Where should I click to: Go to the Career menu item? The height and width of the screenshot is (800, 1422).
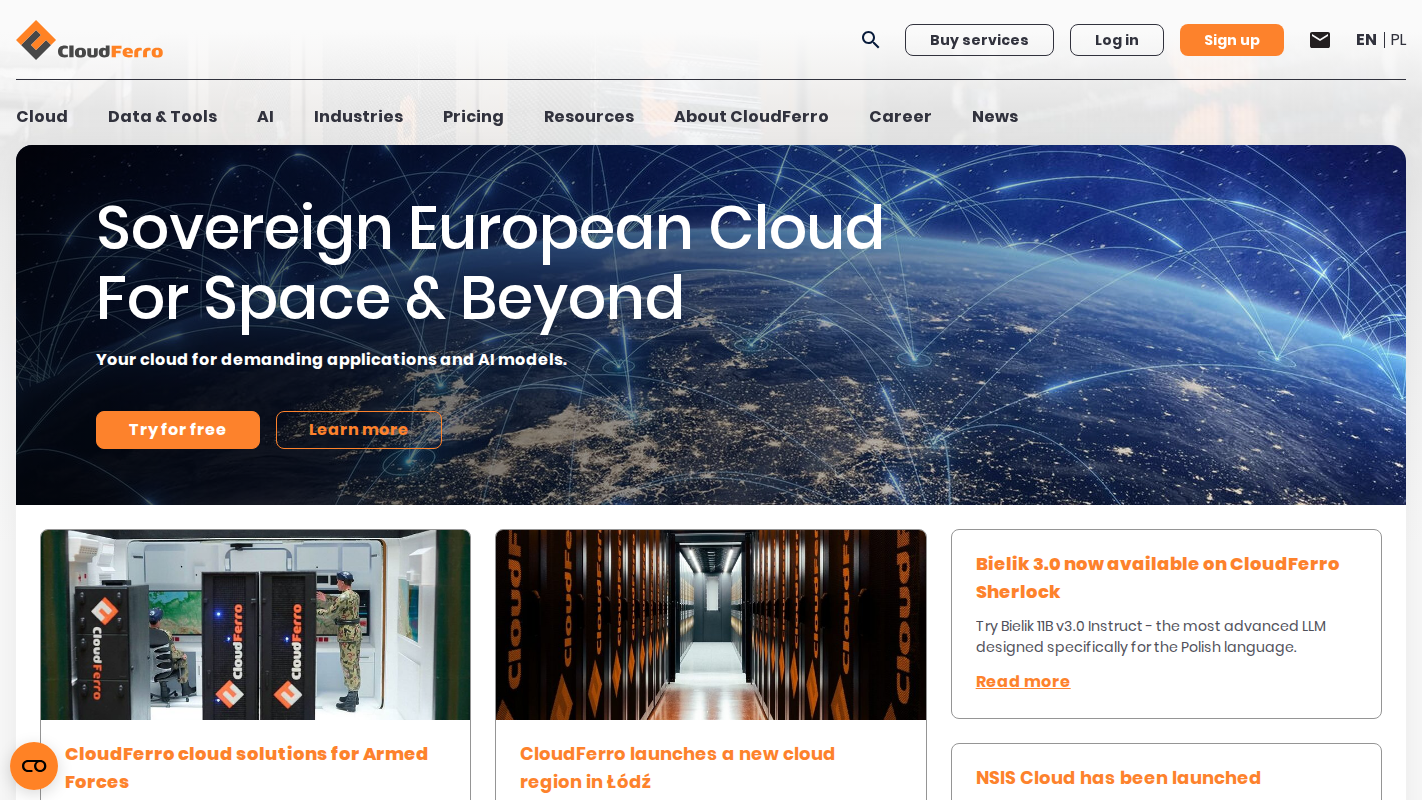click(900, 116)
